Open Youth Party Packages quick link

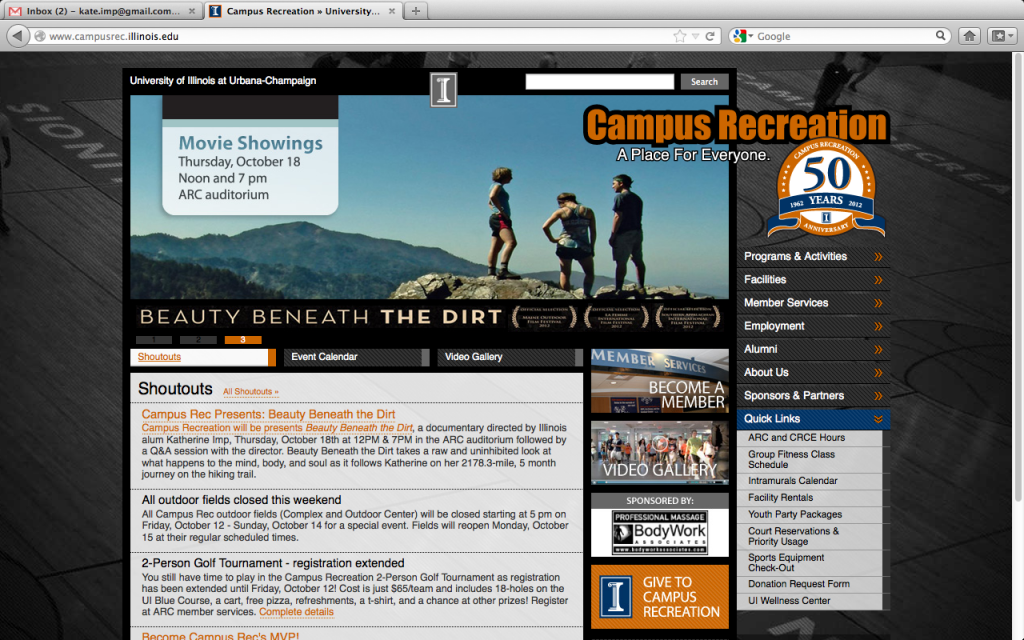(x=795, y=515)
